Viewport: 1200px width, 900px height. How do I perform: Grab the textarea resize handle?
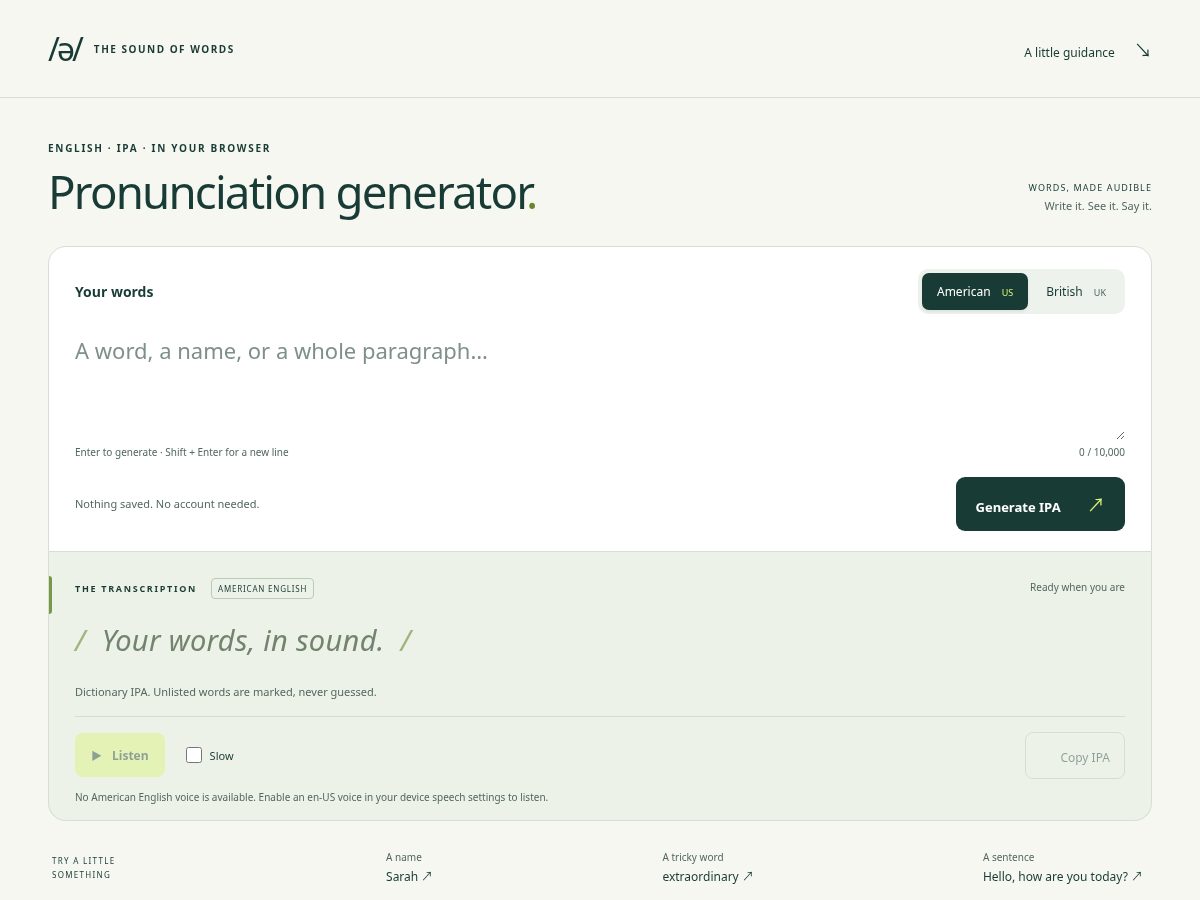(1120, 435)
